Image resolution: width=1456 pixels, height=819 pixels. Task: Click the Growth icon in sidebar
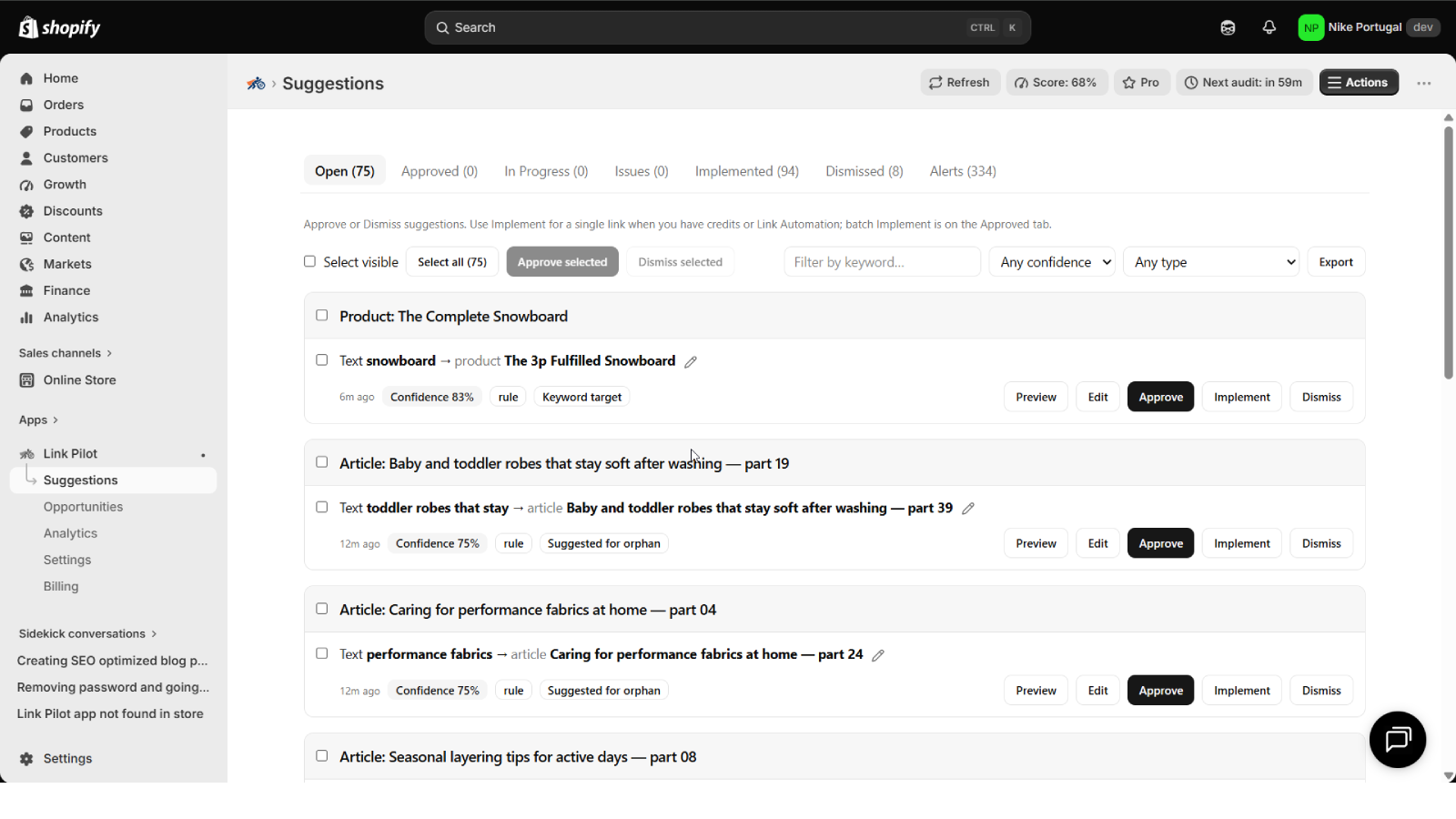pyautogui.click(x=26, y=185)
